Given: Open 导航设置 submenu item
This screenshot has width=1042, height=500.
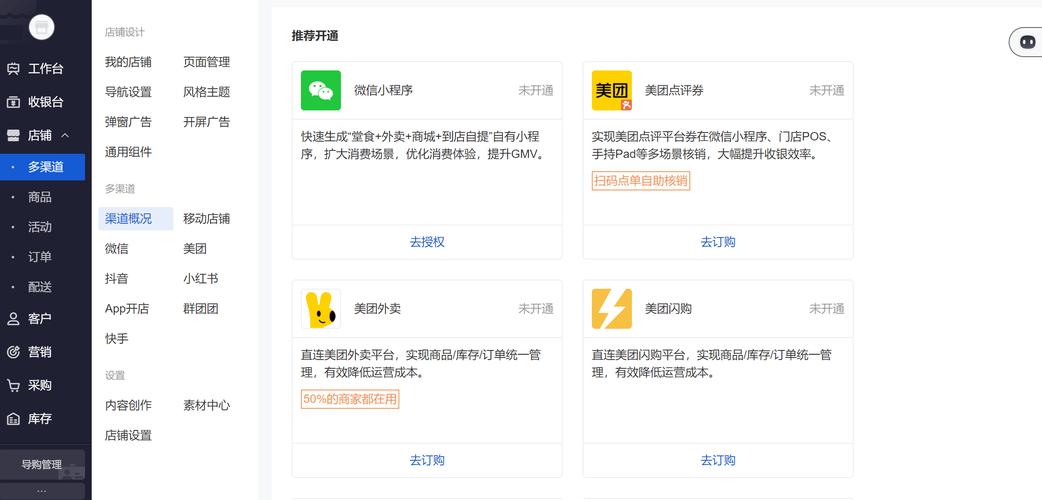Looking at the screenshot, I should click(x=128, y=92).
